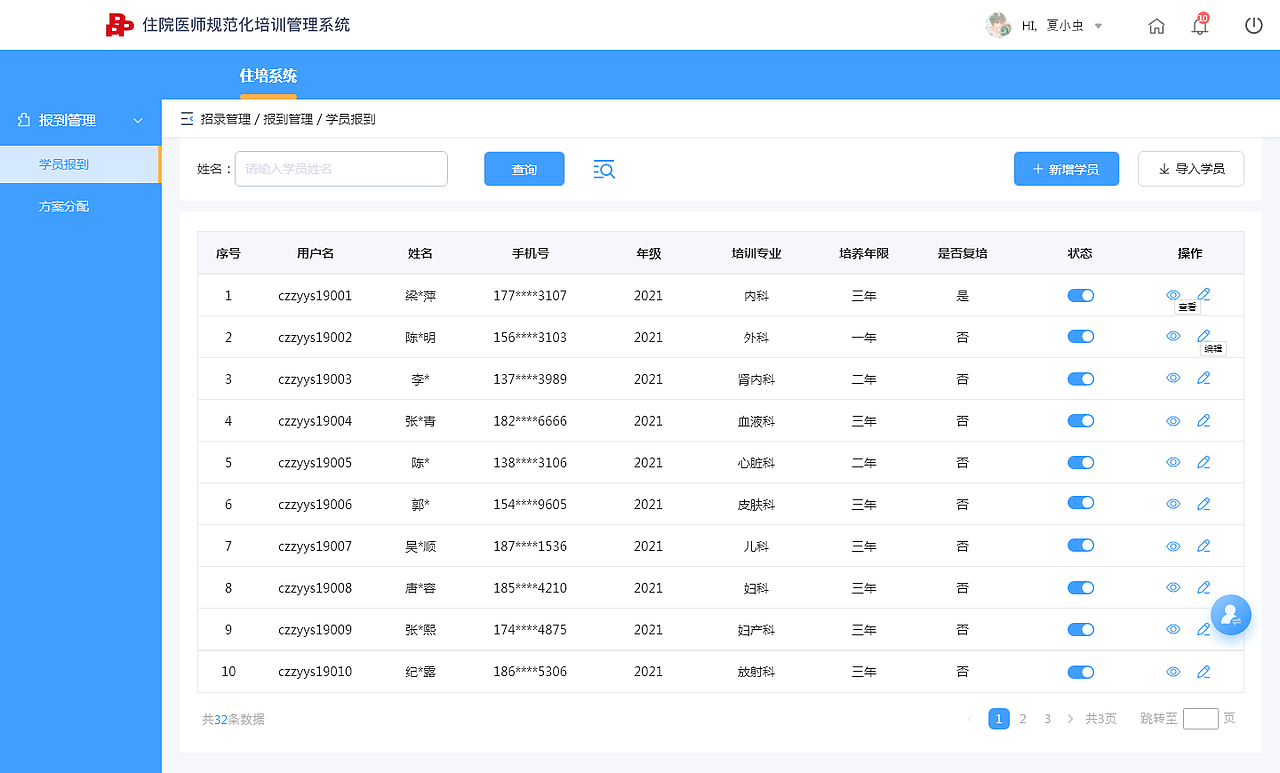Click the next page chevron in pagination

pos(1069,718)
